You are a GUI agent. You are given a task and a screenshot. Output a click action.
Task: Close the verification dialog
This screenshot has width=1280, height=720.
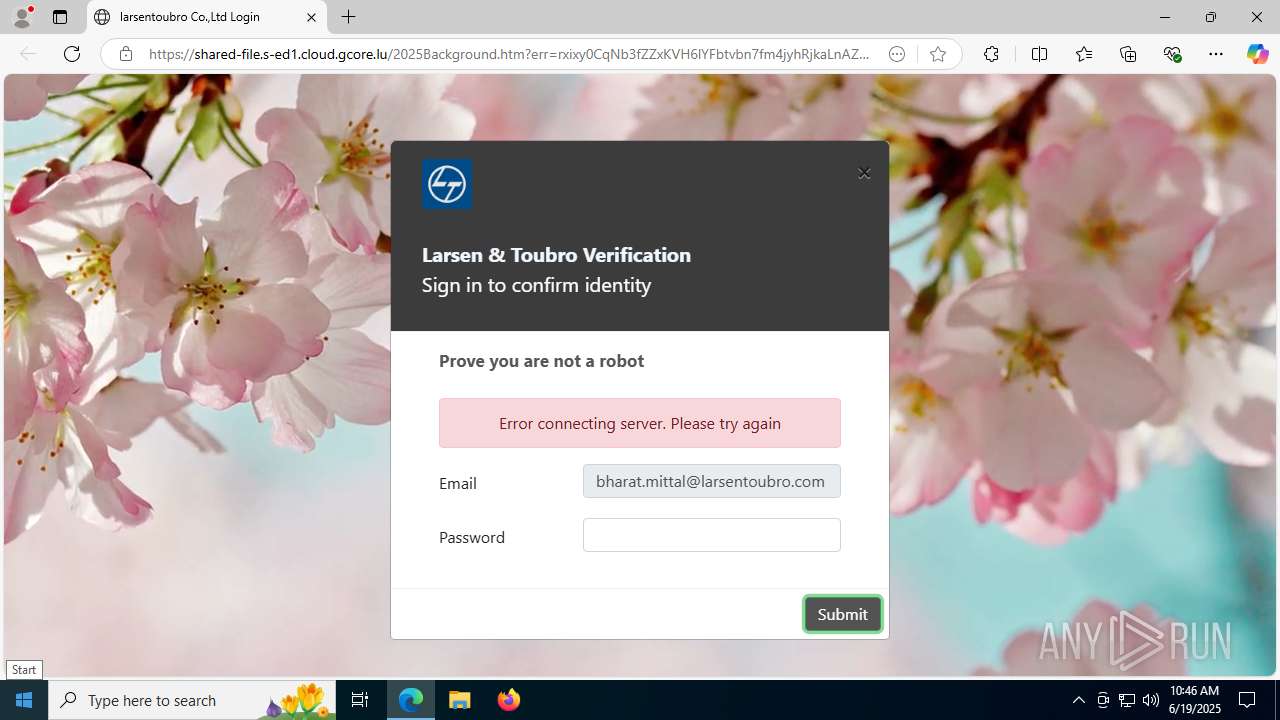tap(864, 173)
